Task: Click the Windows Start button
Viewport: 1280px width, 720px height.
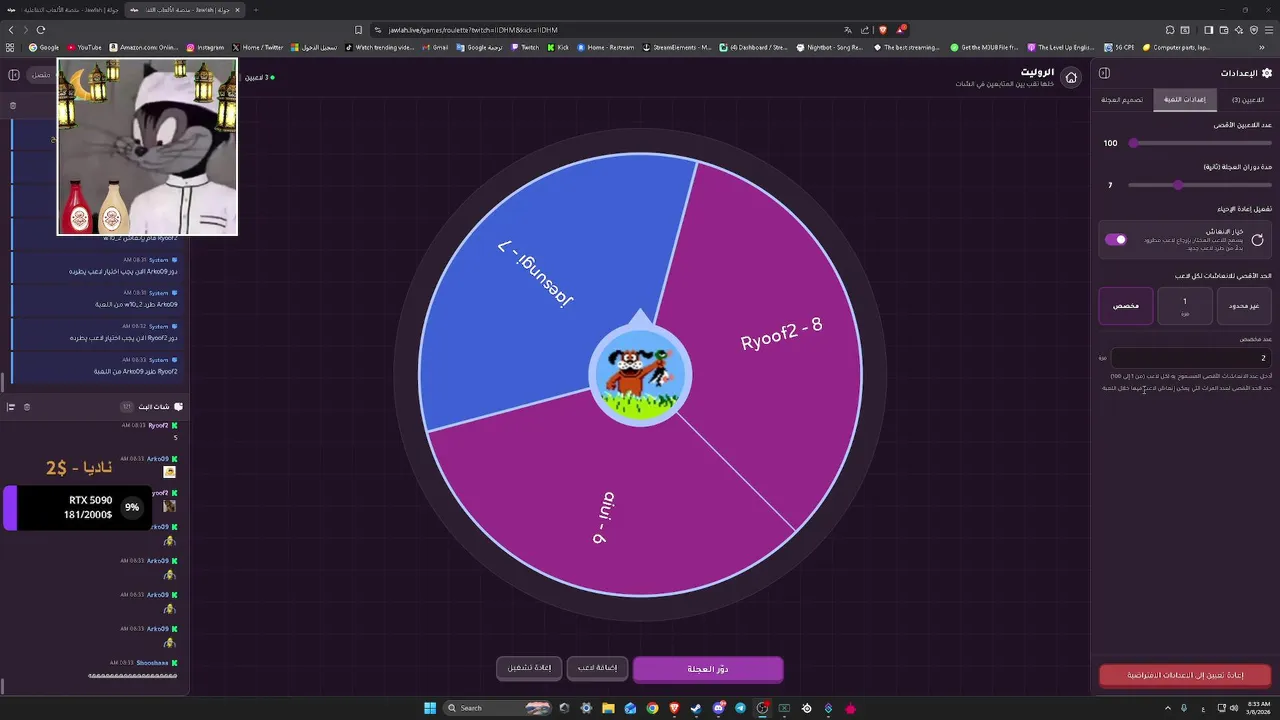Action: click(x=430, y=708)
